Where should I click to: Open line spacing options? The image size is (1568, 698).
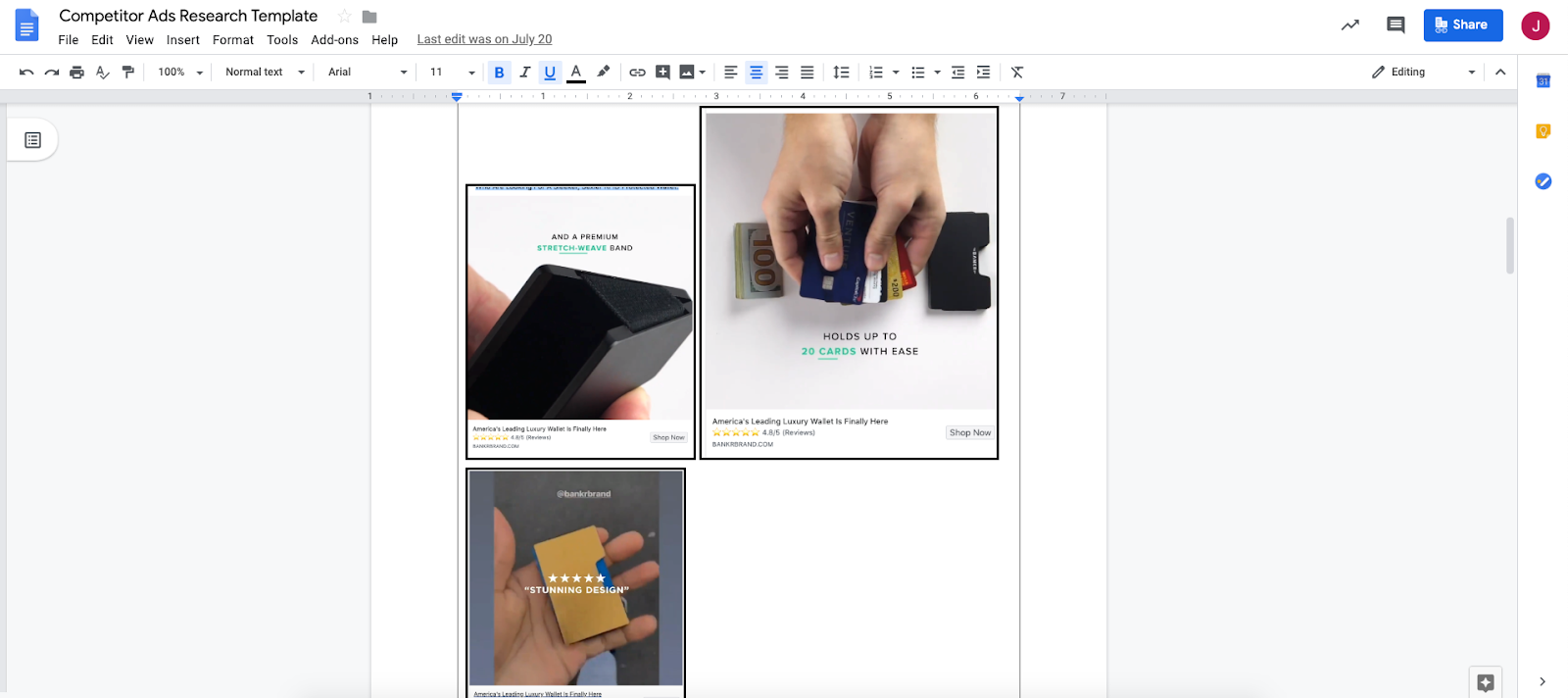[841, 72]
